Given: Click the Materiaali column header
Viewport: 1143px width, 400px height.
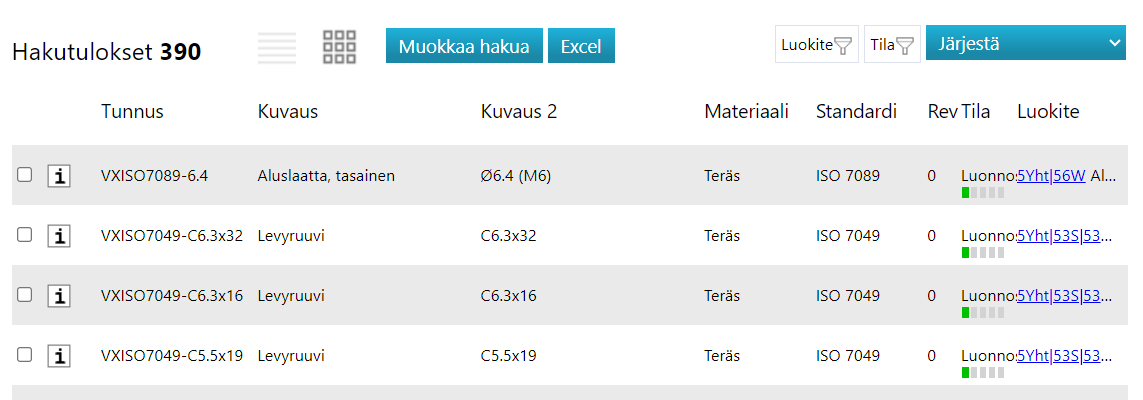Looking at the screenshot, I should point(746,111).
